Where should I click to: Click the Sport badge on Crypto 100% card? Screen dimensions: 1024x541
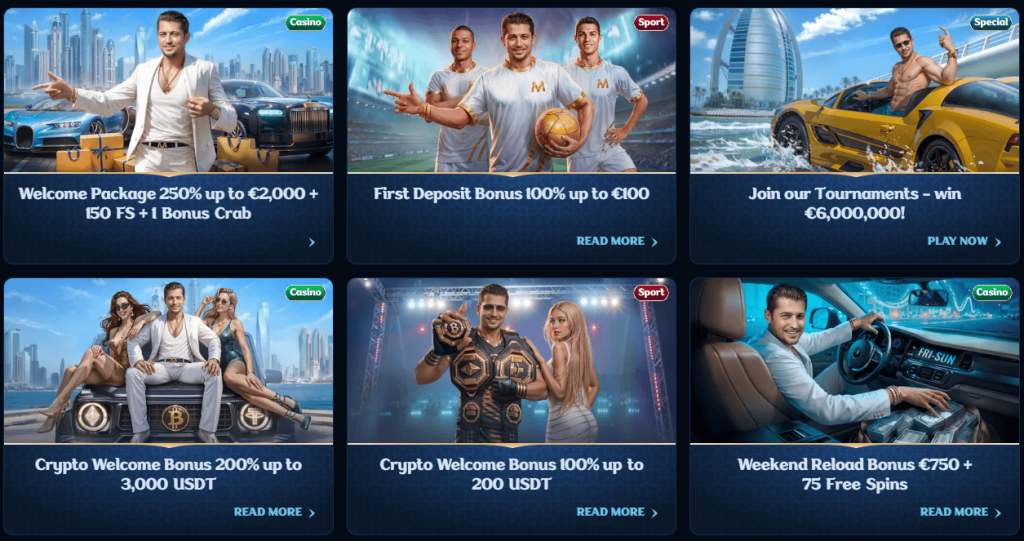[651, 293]
